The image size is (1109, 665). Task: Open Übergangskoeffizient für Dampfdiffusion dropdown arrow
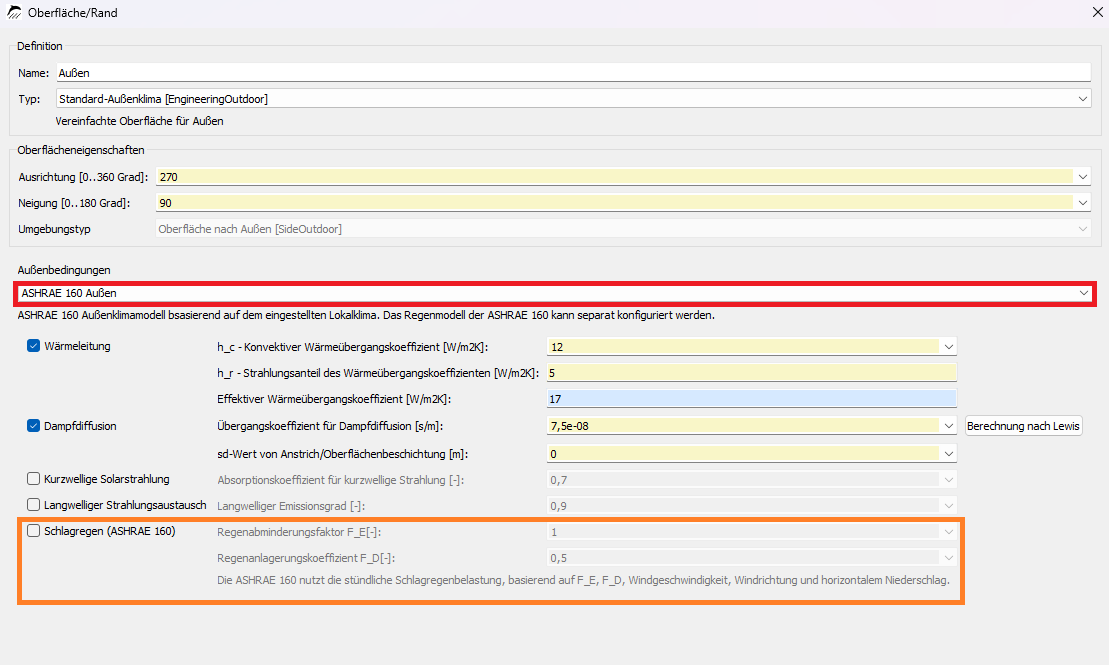coord(948,426)
